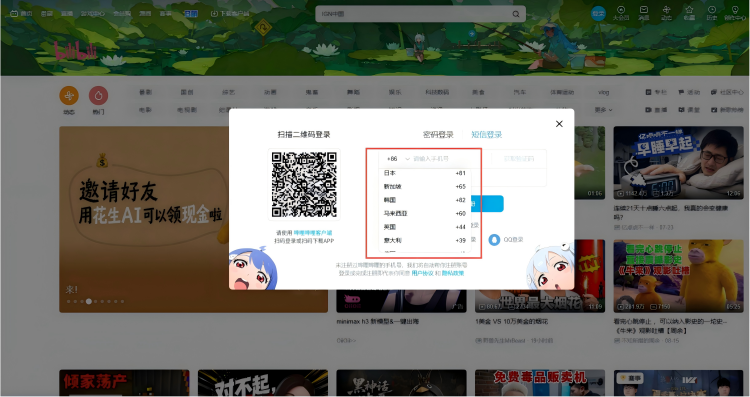Screen dimensions: 750x397
Task: Click the 新歌热榜 icon
Action: coord(714,110)
